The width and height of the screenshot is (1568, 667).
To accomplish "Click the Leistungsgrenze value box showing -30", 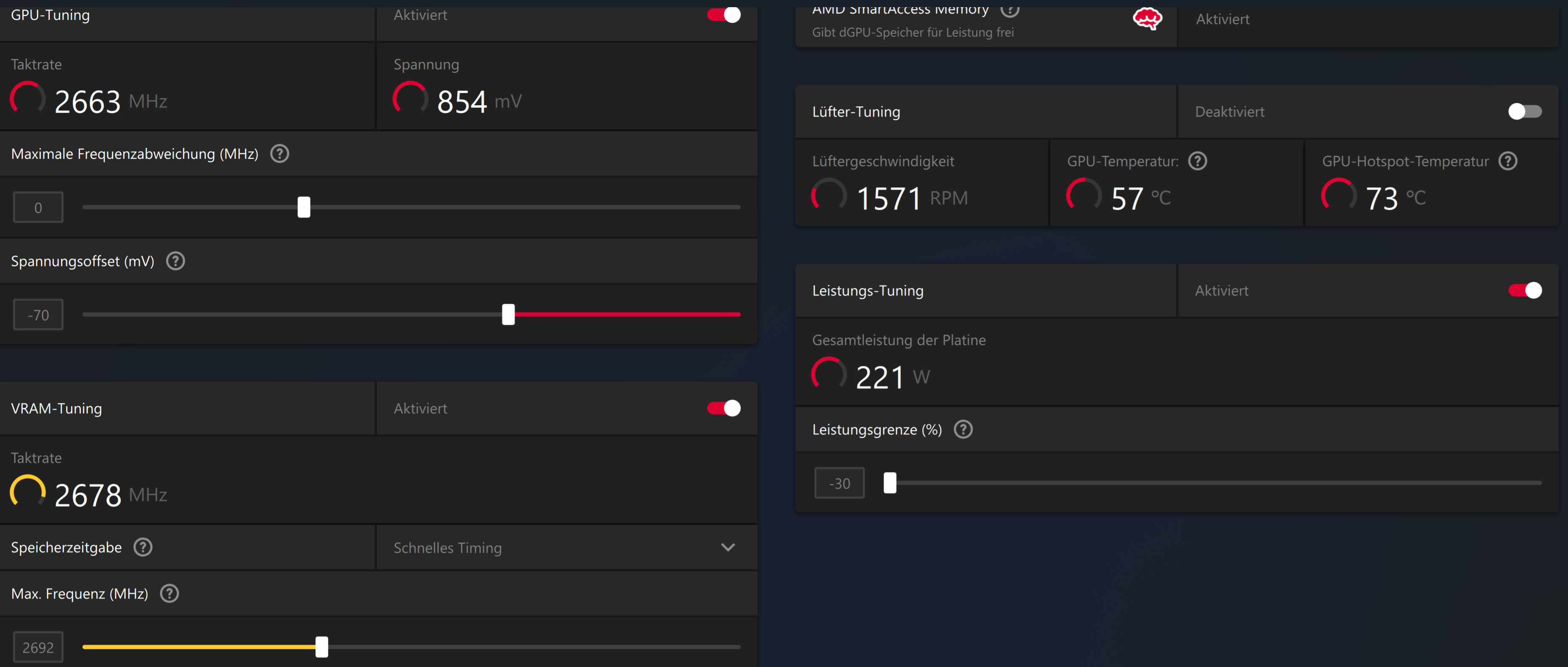I will tap(840, 484).
